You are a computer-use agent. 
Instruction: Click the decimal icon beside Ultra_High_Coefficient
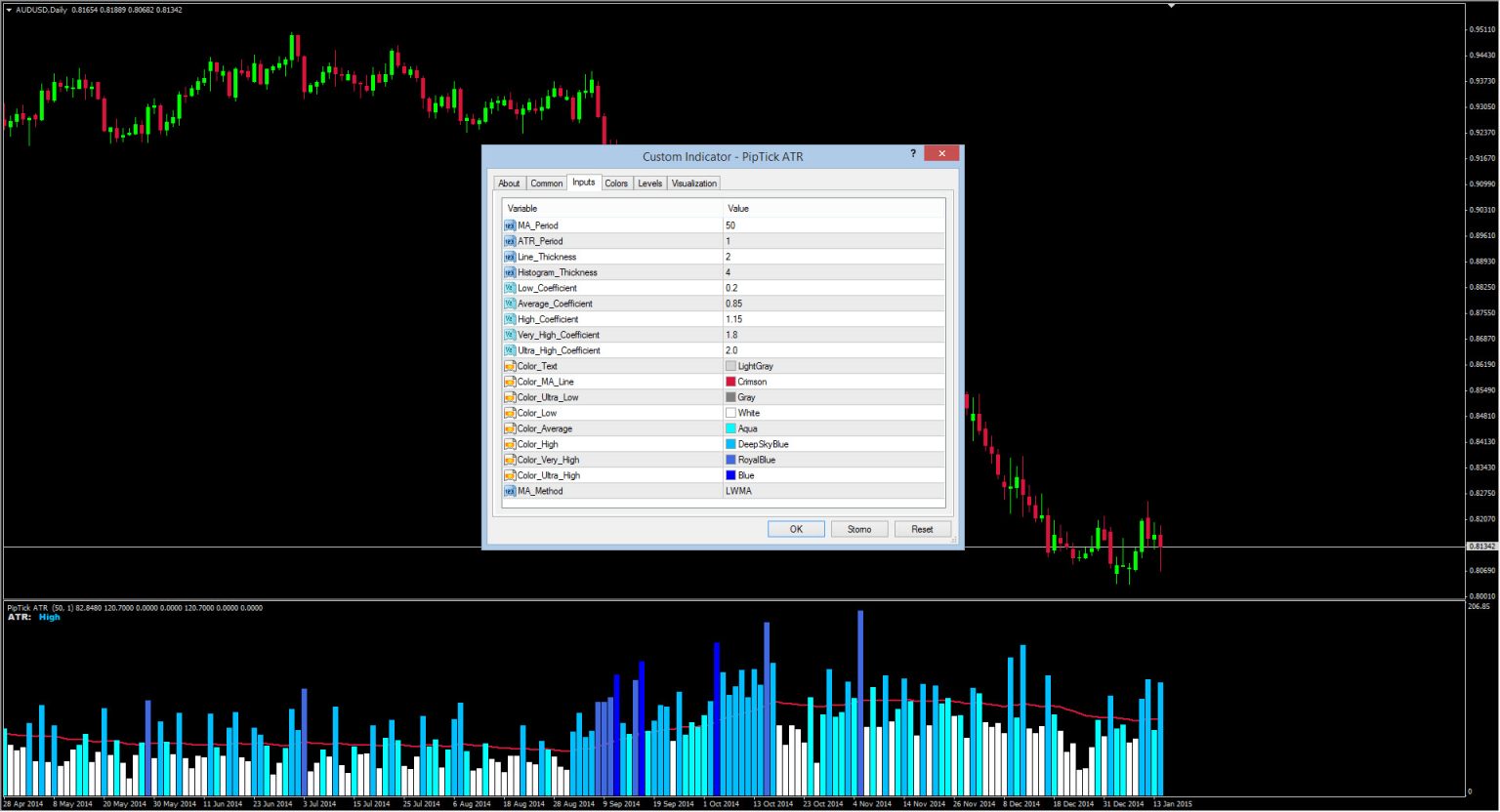click(x=509, y=350)
